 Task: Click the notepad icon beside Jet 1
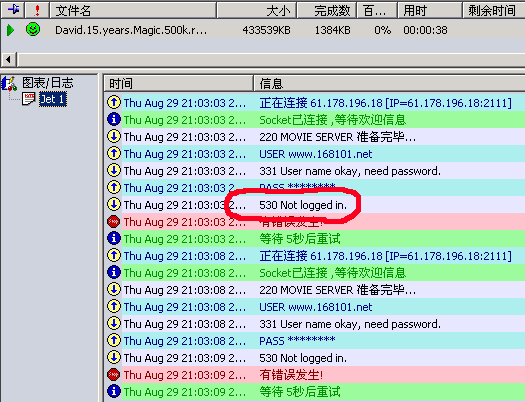(28, 99)
